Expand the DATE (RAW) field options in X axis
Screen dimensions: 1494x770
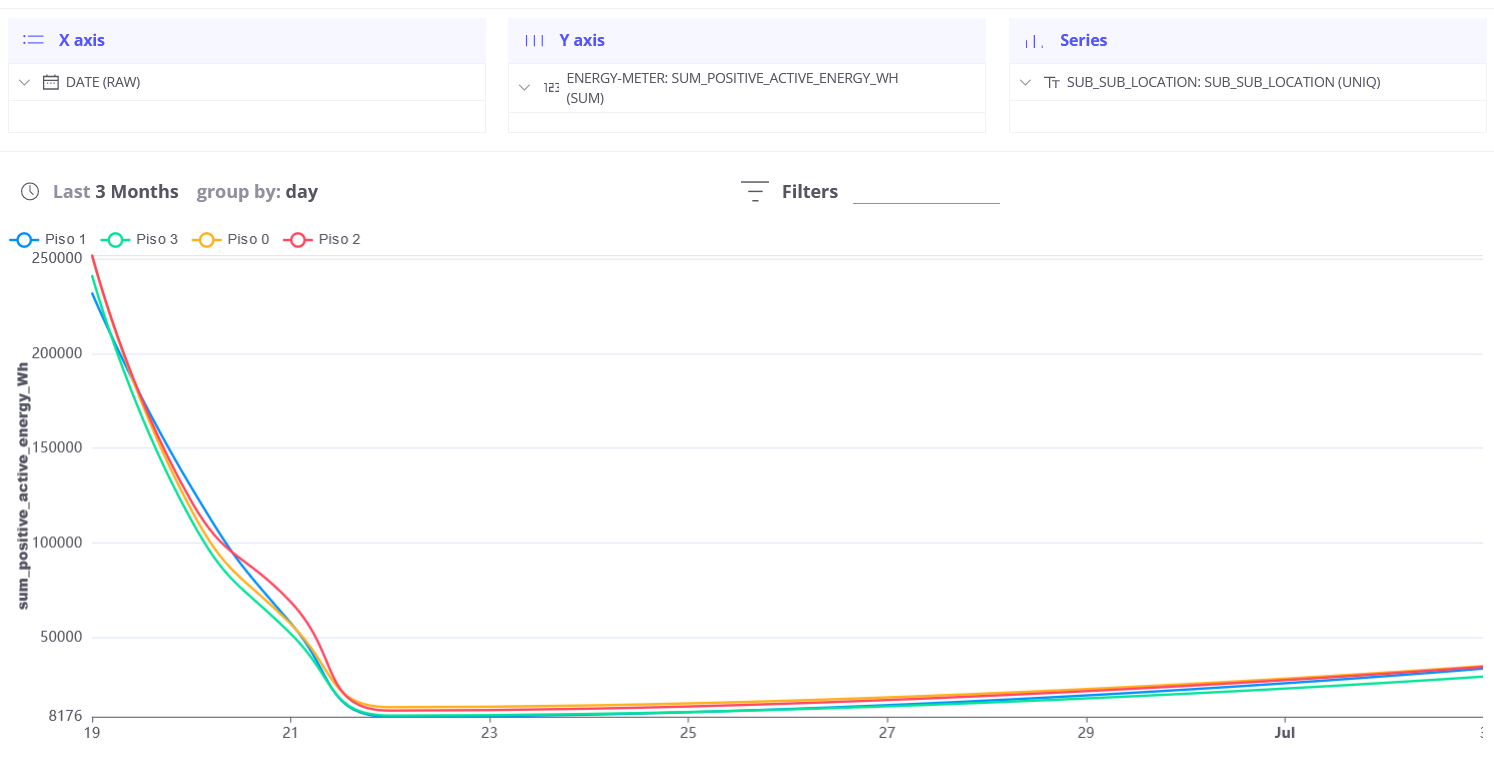pyautogui.click(x=24, y=81)
